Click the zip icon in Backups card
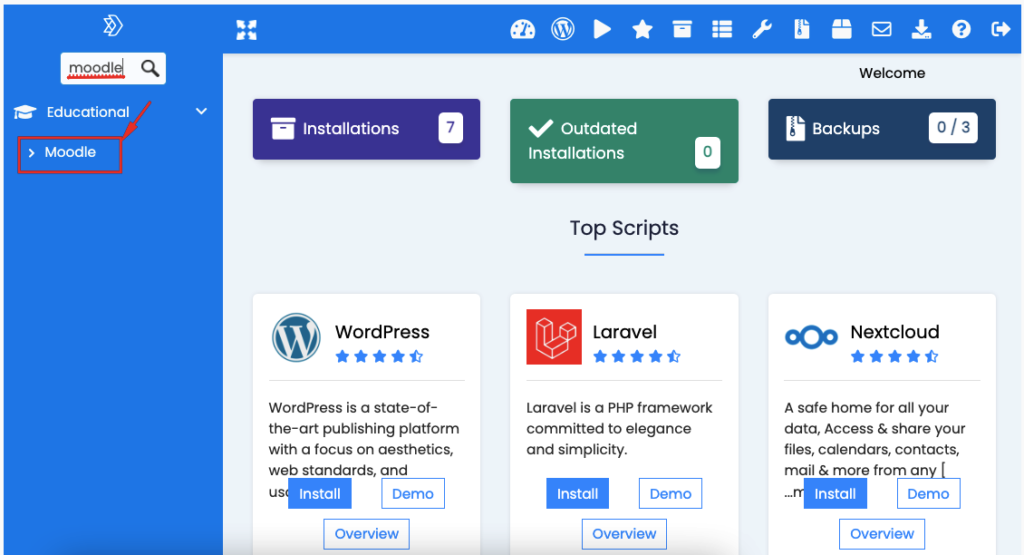The width and height of the screenshot is (1024, 555). (x=795, y=128)
